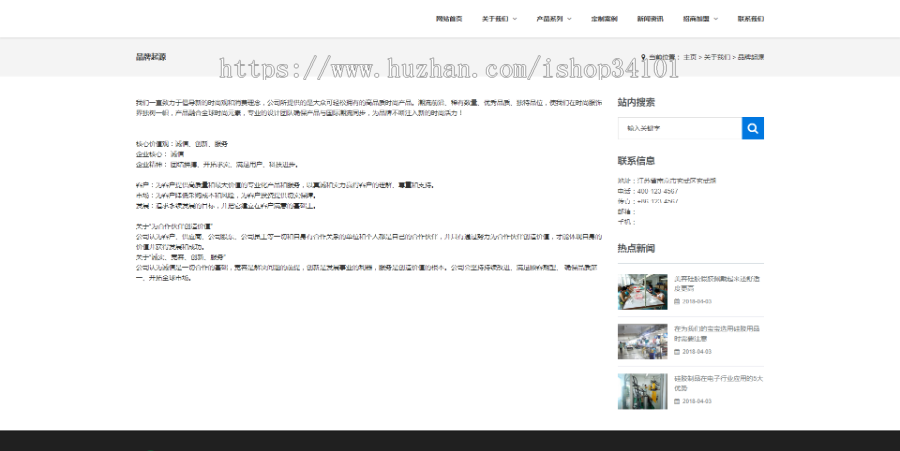
Task: Expand the 产品系列 menu chevron
Action: click(x=569, y=19)
